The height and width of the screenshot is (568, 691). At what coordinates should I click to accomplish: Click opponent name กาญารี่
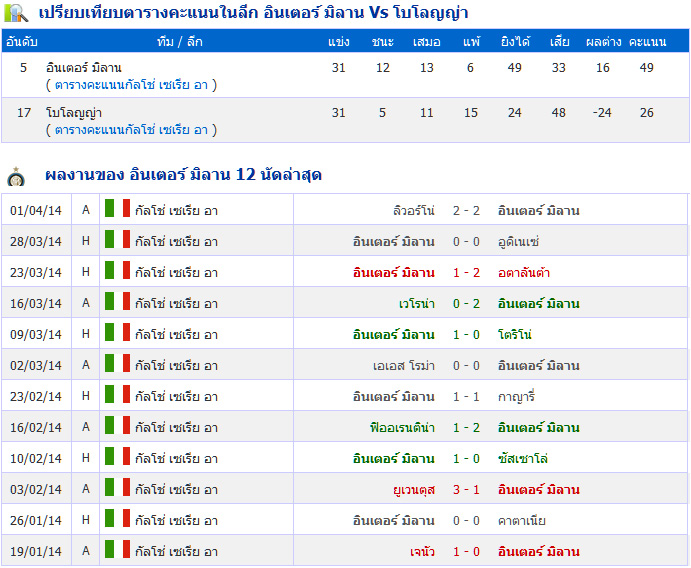coord(516,397)
